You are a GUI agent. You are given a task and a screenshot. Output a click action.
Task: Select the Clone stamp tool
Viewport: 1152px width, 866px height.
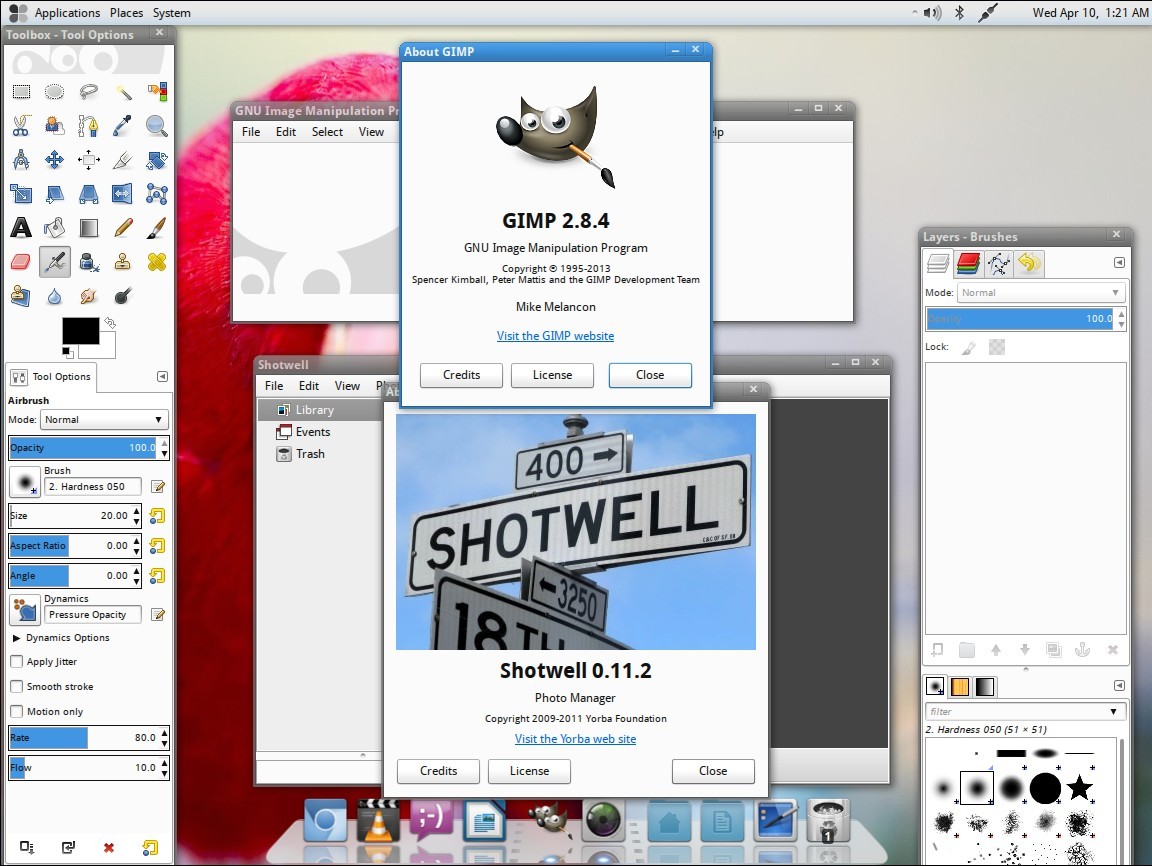(123, 261)
